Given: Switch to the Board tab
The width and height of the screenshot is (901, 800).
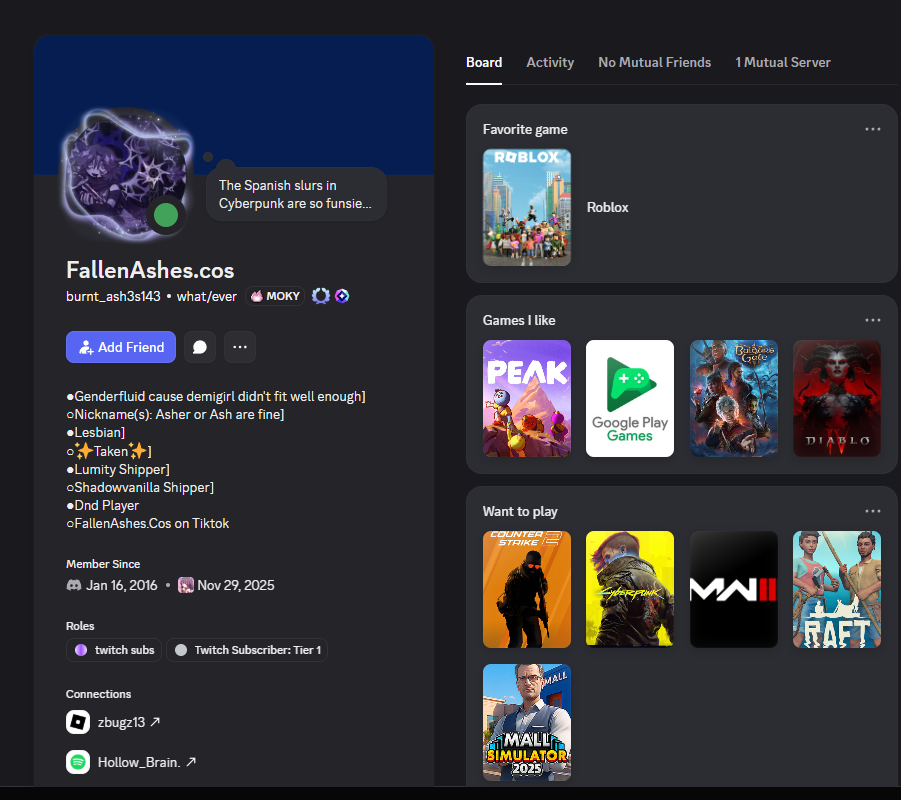Looking at the screenshot, I should pos(484,62).
